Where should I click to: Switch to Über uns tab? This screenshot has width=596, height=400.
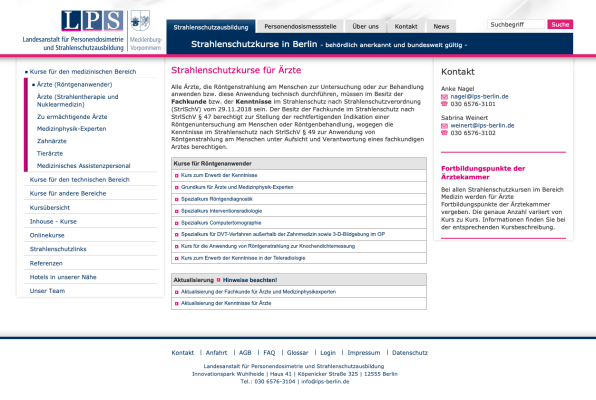(365, 27)
